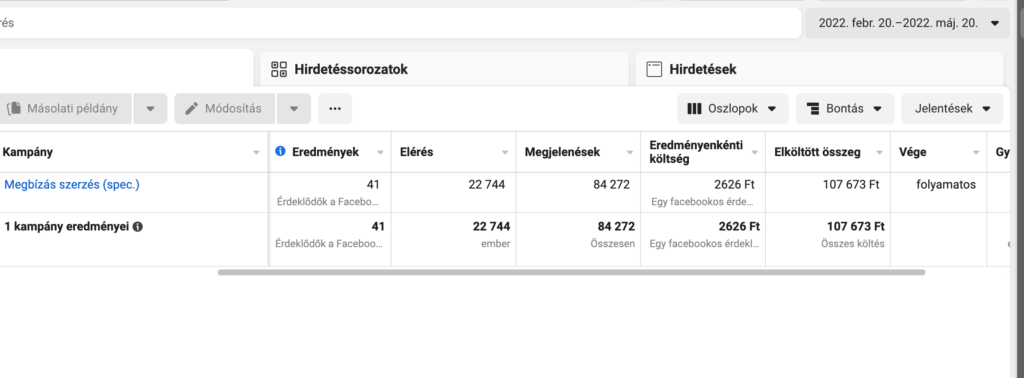Expand the Módosítás dropdown arrow
Image resolution: width=1024 pixels, height=378 pixels.
point(294,108)
